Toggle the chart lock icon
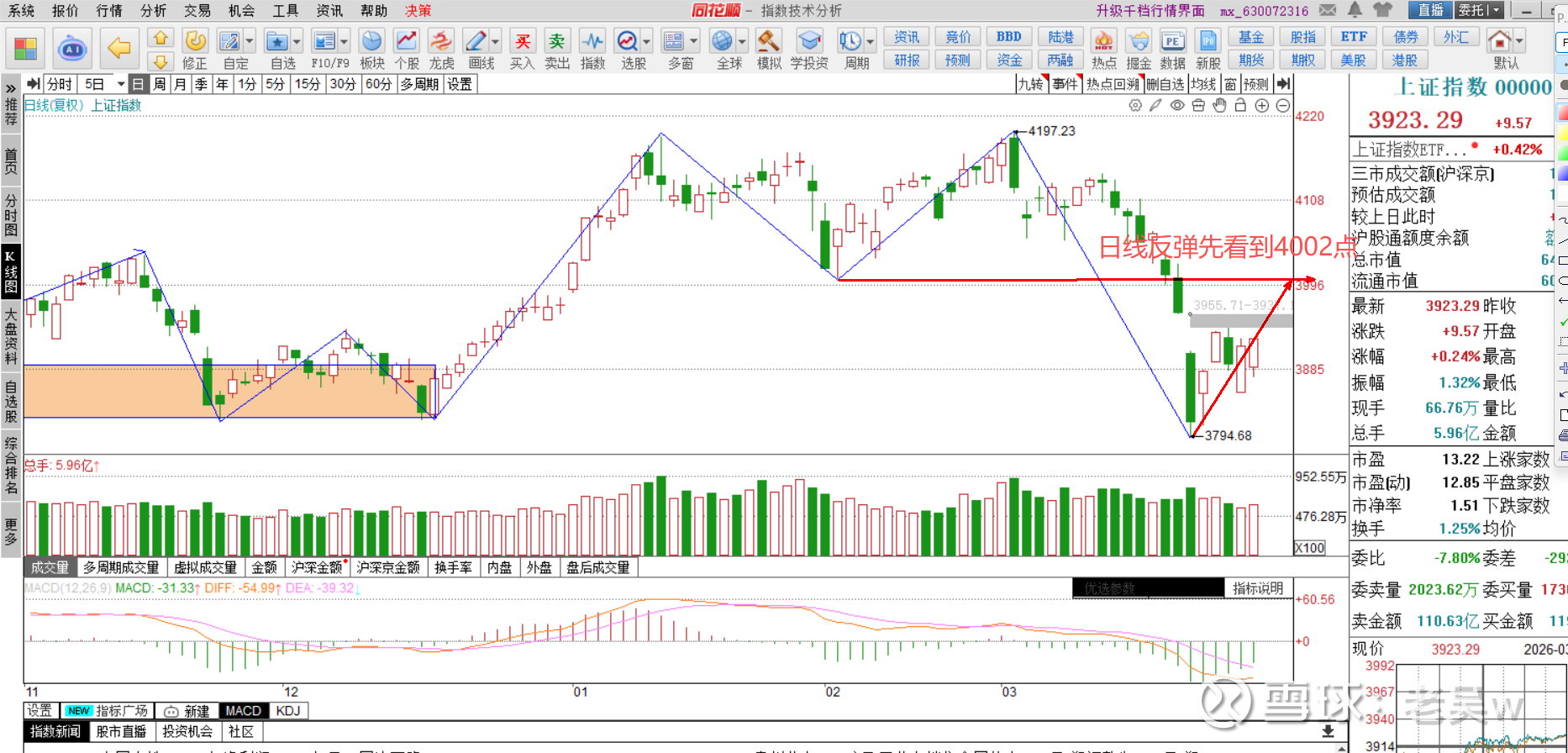Viewport: 1568px width, 753px height. point(1240,105)
